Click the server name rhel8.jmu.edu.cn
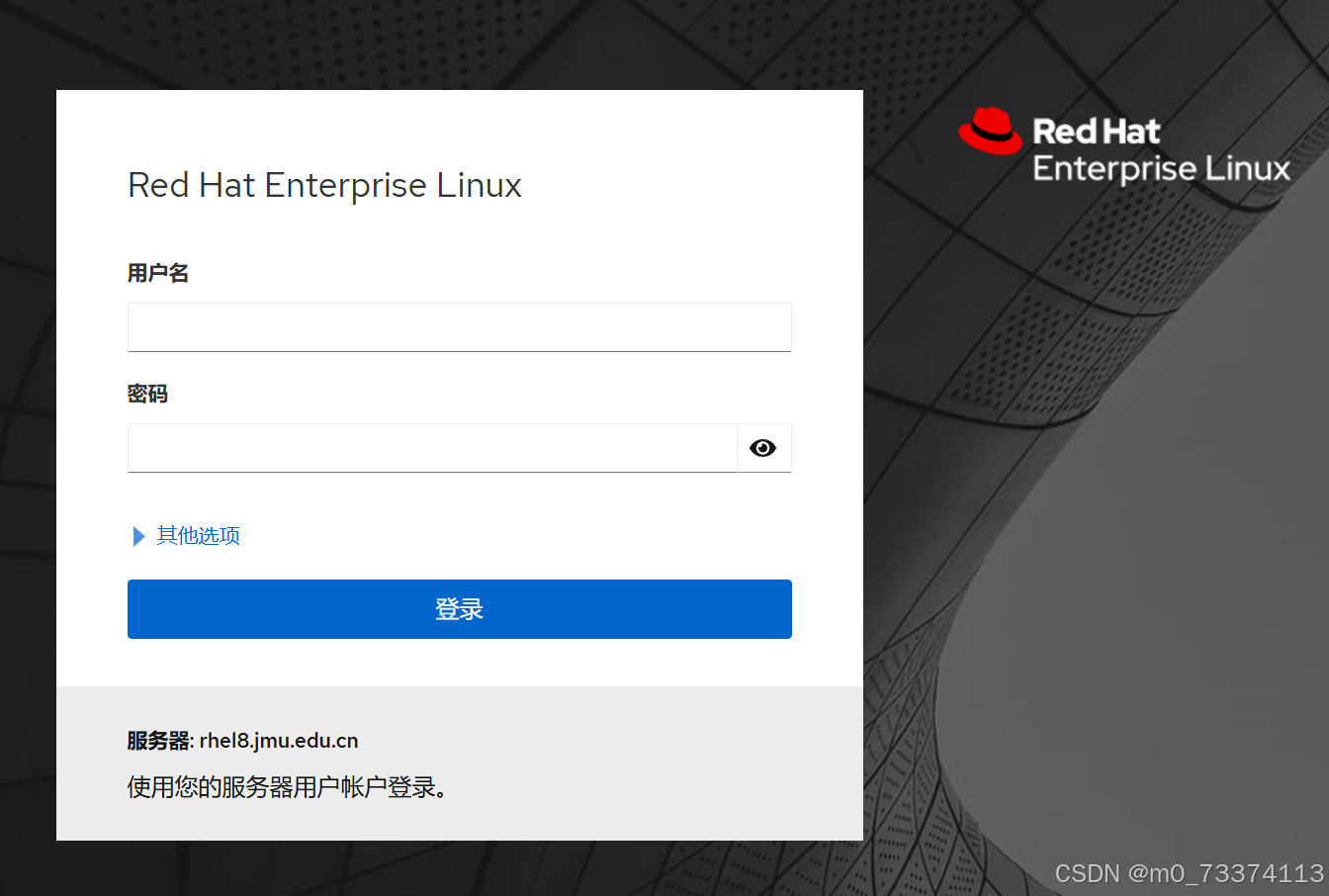Viewport: 1329px width, 896px height. (279, 741)
